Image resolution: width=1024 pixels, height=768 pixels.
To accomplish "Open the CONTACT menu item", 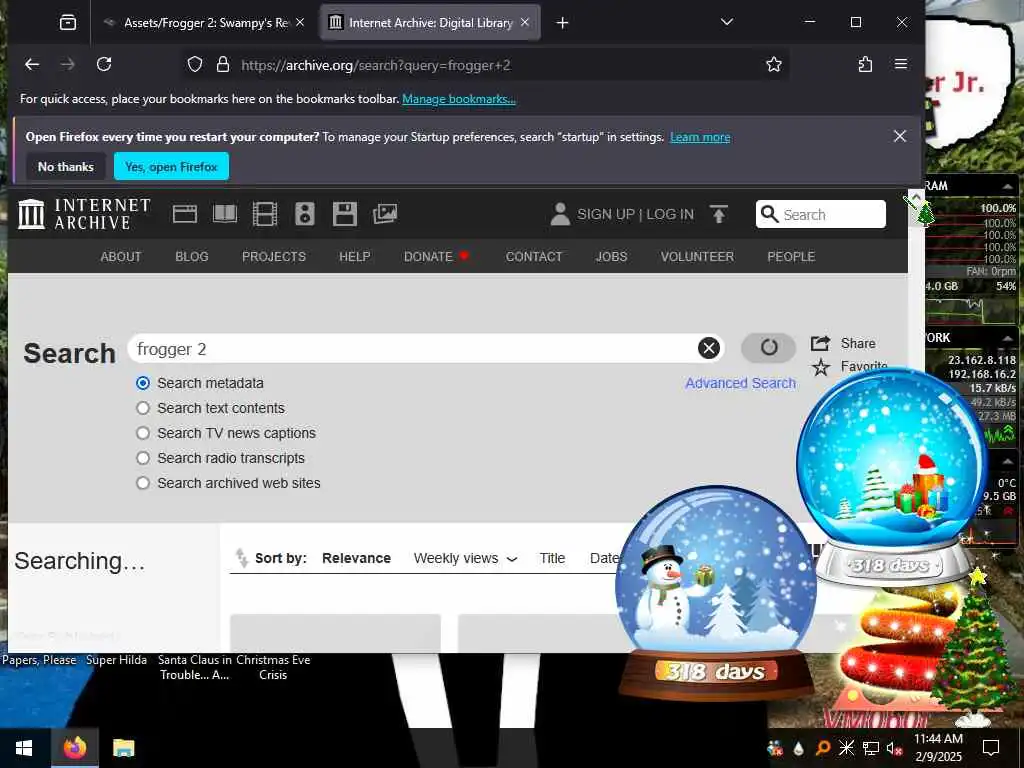I will pyautogui.click(x=534, y=257).
